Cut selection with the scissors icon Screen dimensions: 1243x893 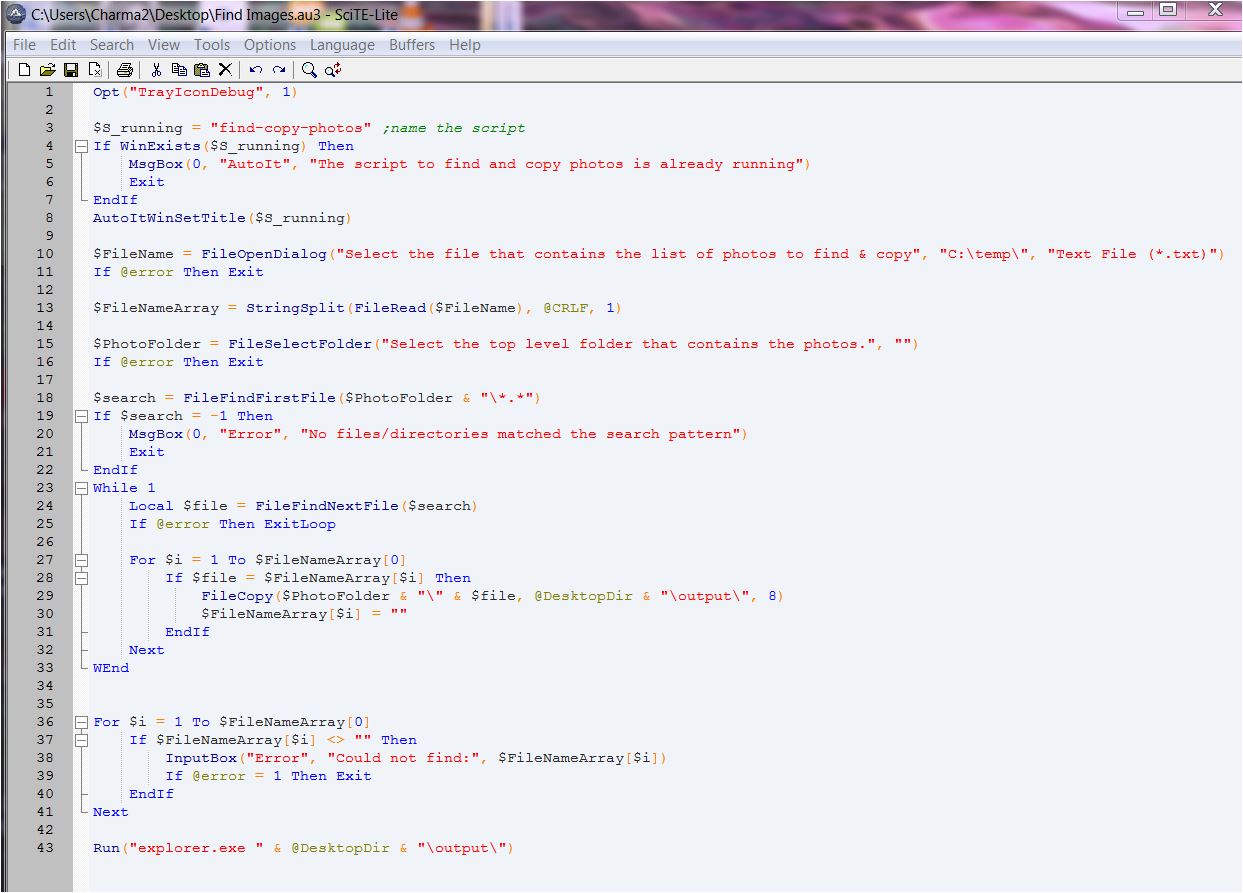[156, 70]
